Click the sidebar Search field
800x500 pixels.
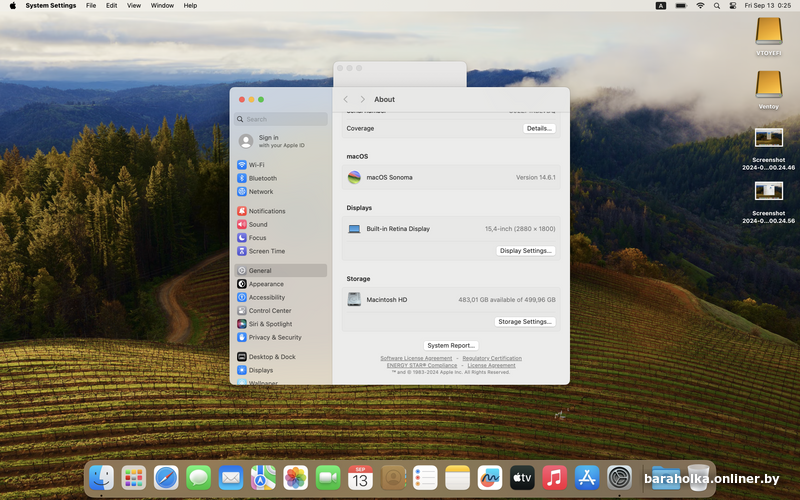coord(281,119)
